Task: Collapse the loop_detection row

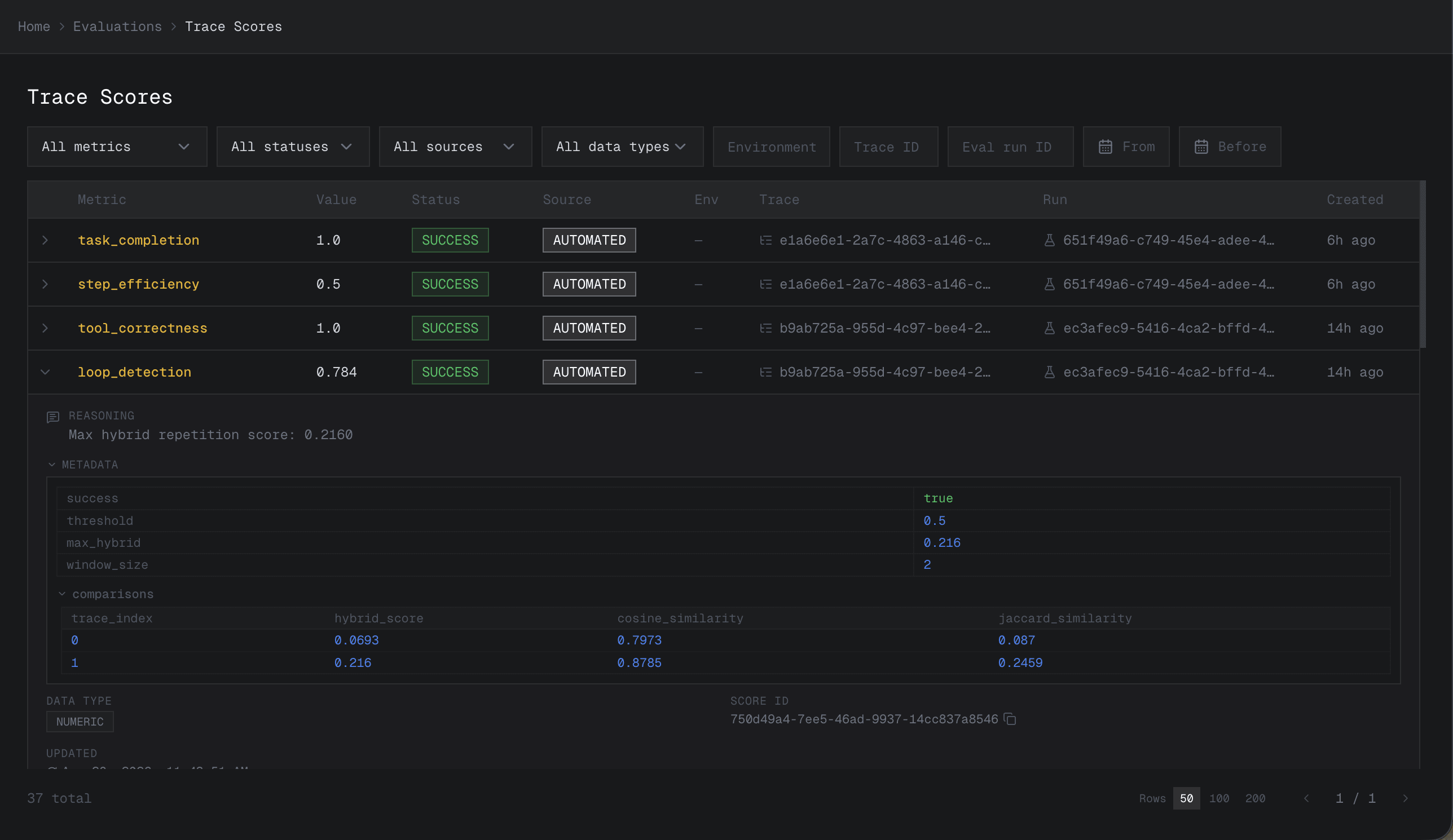Action: click(45, 372)
